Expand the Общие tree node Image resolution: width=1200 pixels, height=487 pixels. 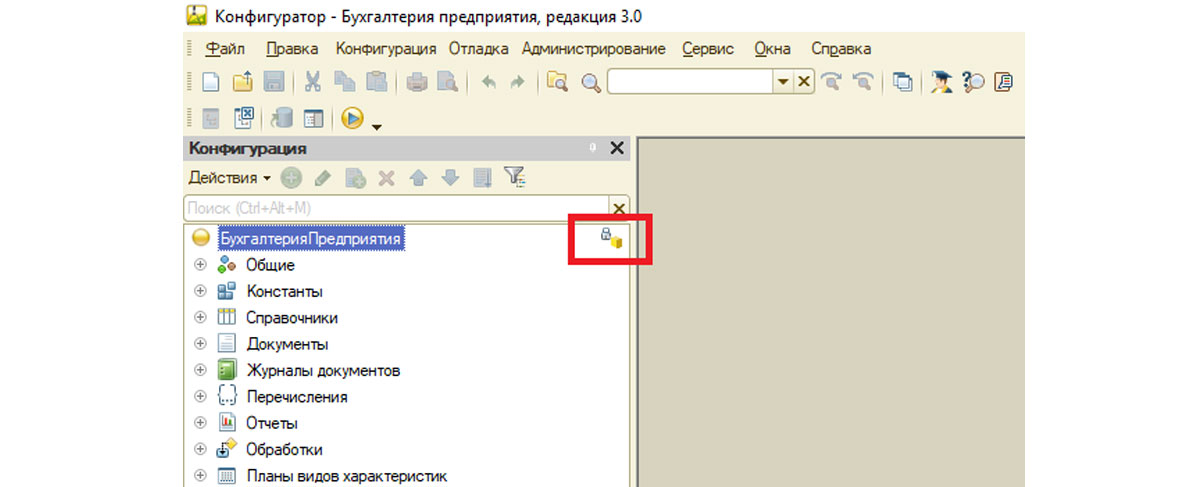(200, 265)
